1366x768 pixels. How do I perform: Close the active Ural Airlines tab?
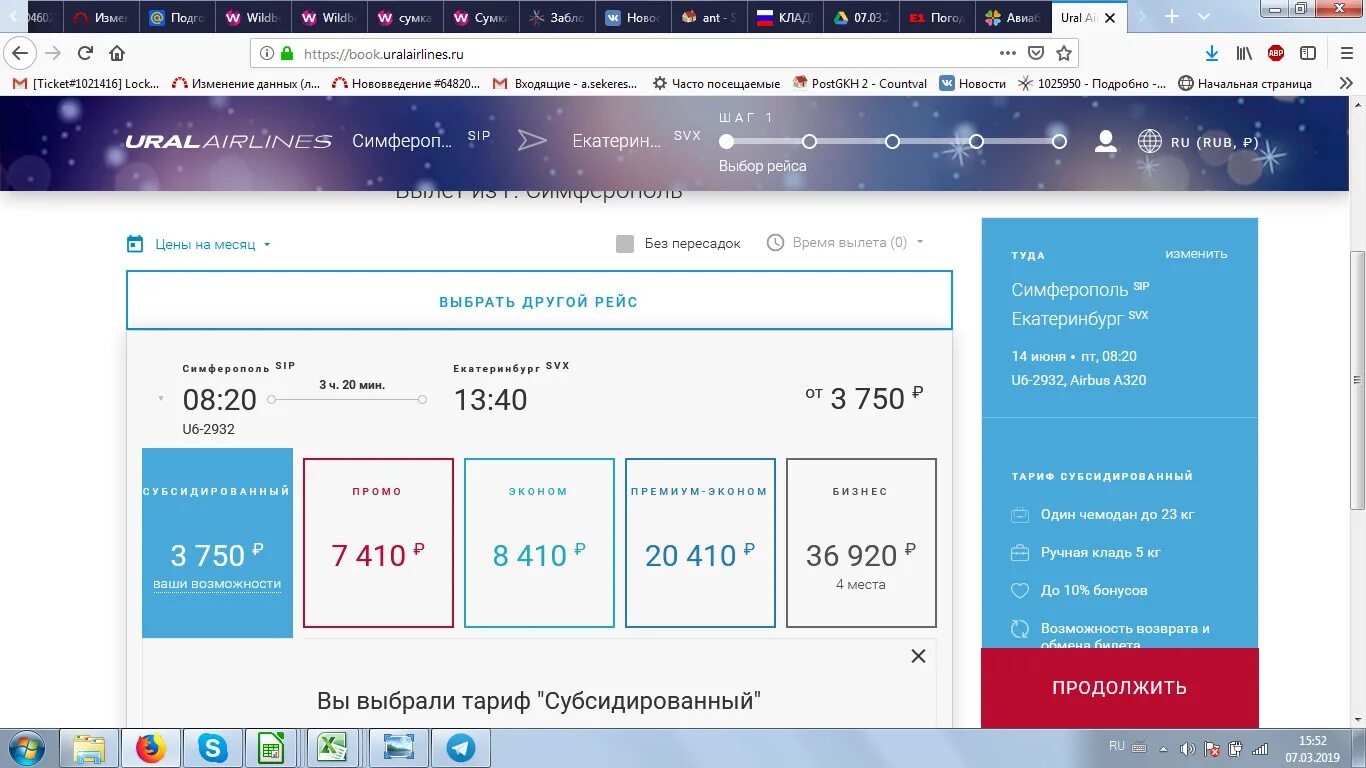(x=1109, y=18)
